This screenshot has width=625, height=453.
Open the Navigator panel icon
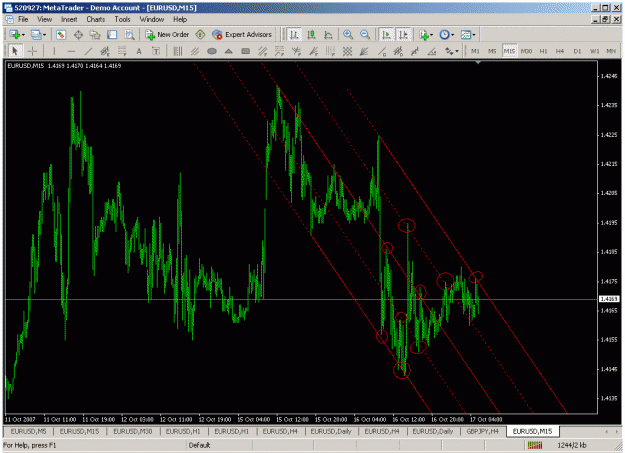[95, 35]
